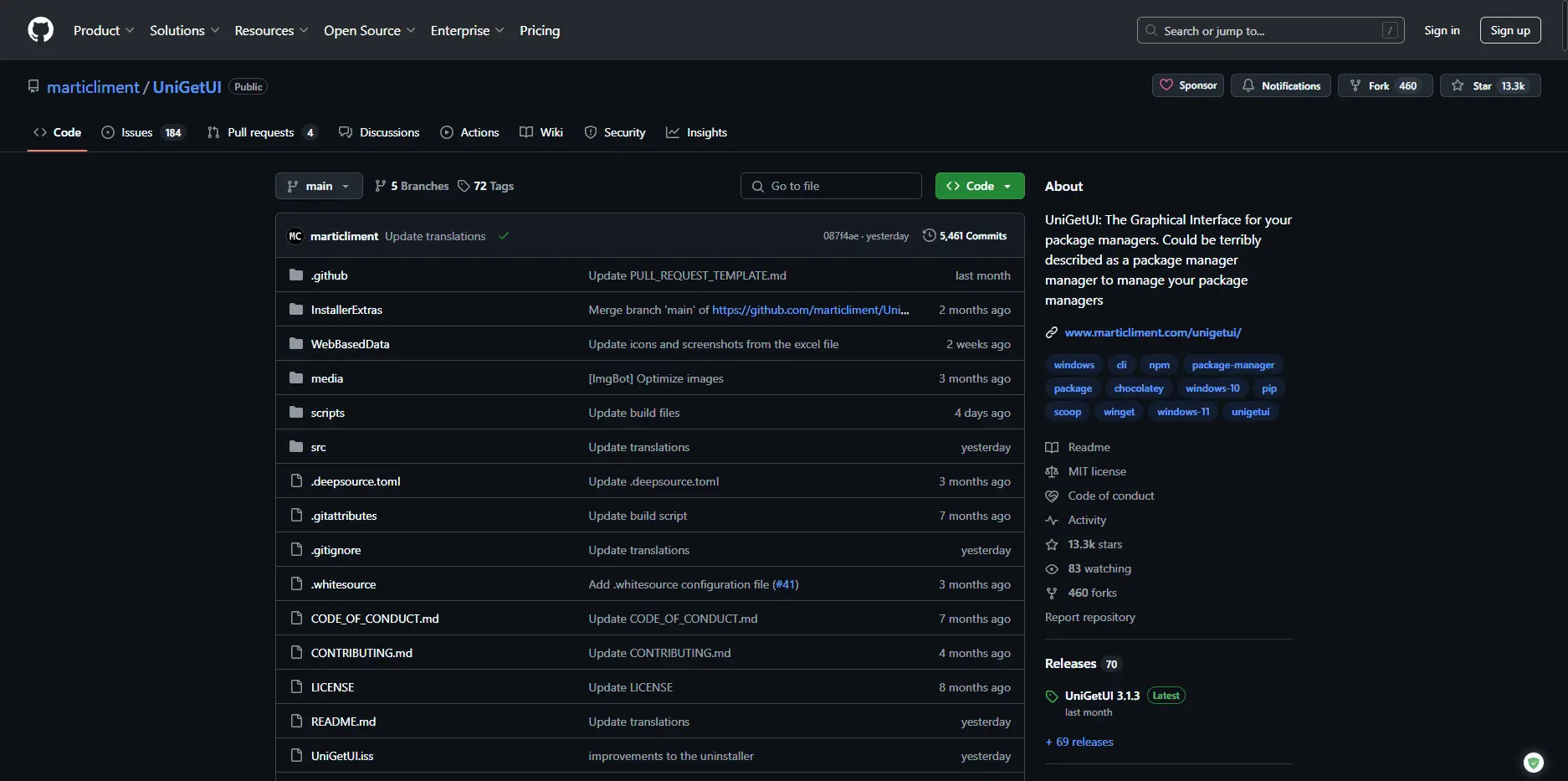Click the marticliment MC avatar
This screenshot has height=781, width=1568.
tap(295, 236)
